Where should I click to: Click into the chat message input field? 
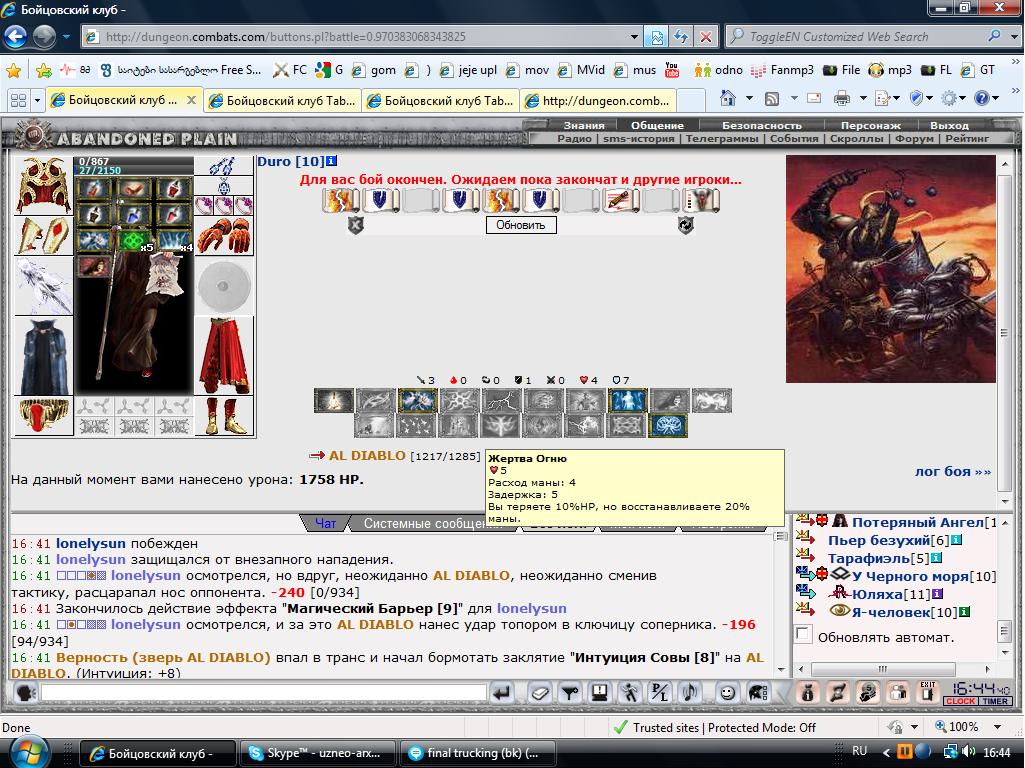pyautogui.click(x=263, y=693)
